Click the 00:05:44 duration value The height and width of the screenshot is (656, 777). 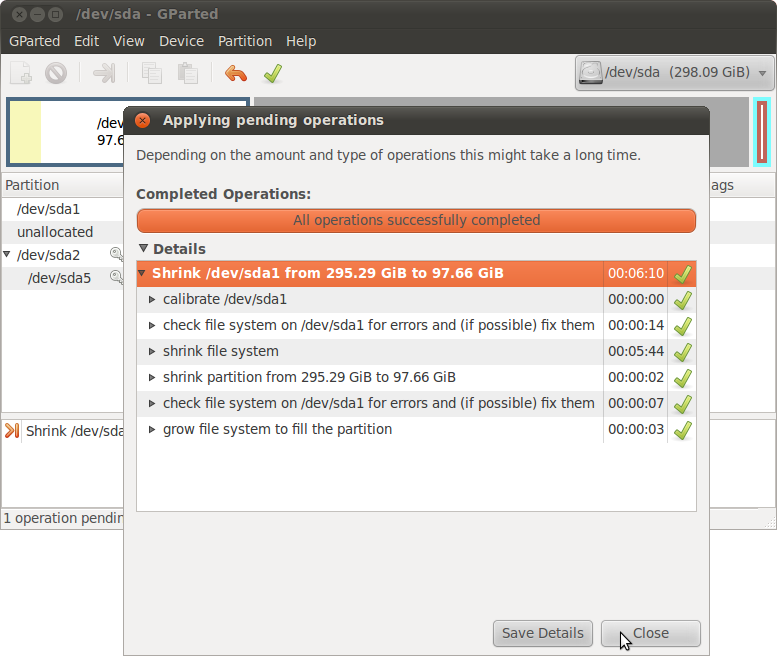click(636, 351)
